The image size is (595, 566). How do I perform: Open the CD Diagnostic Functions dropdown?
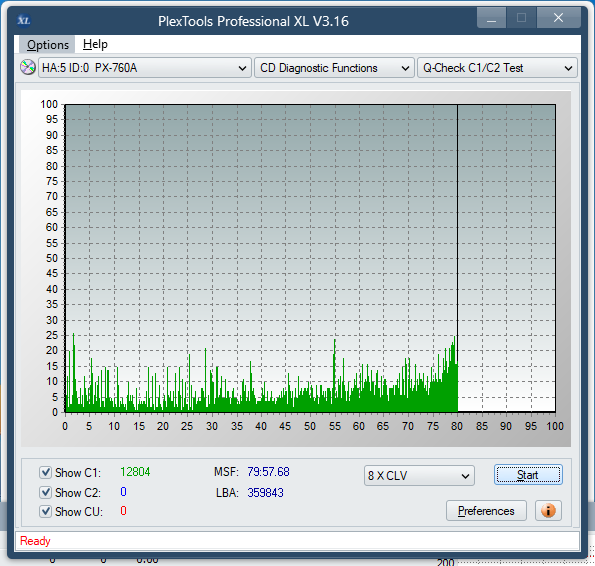pos(334,68)
